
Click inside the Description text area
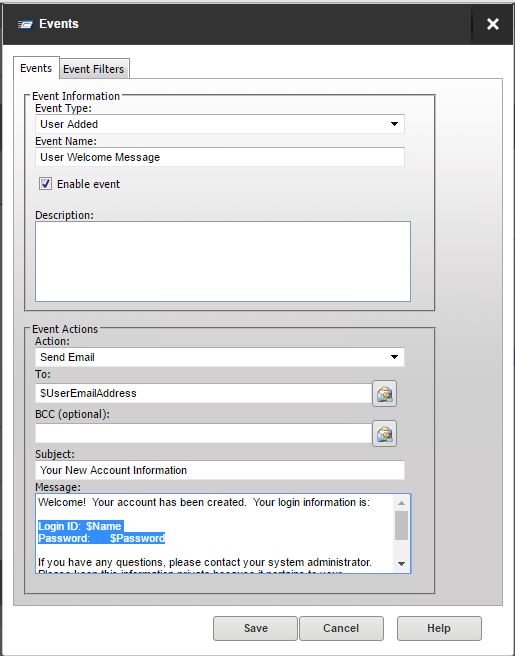(223, 261)
